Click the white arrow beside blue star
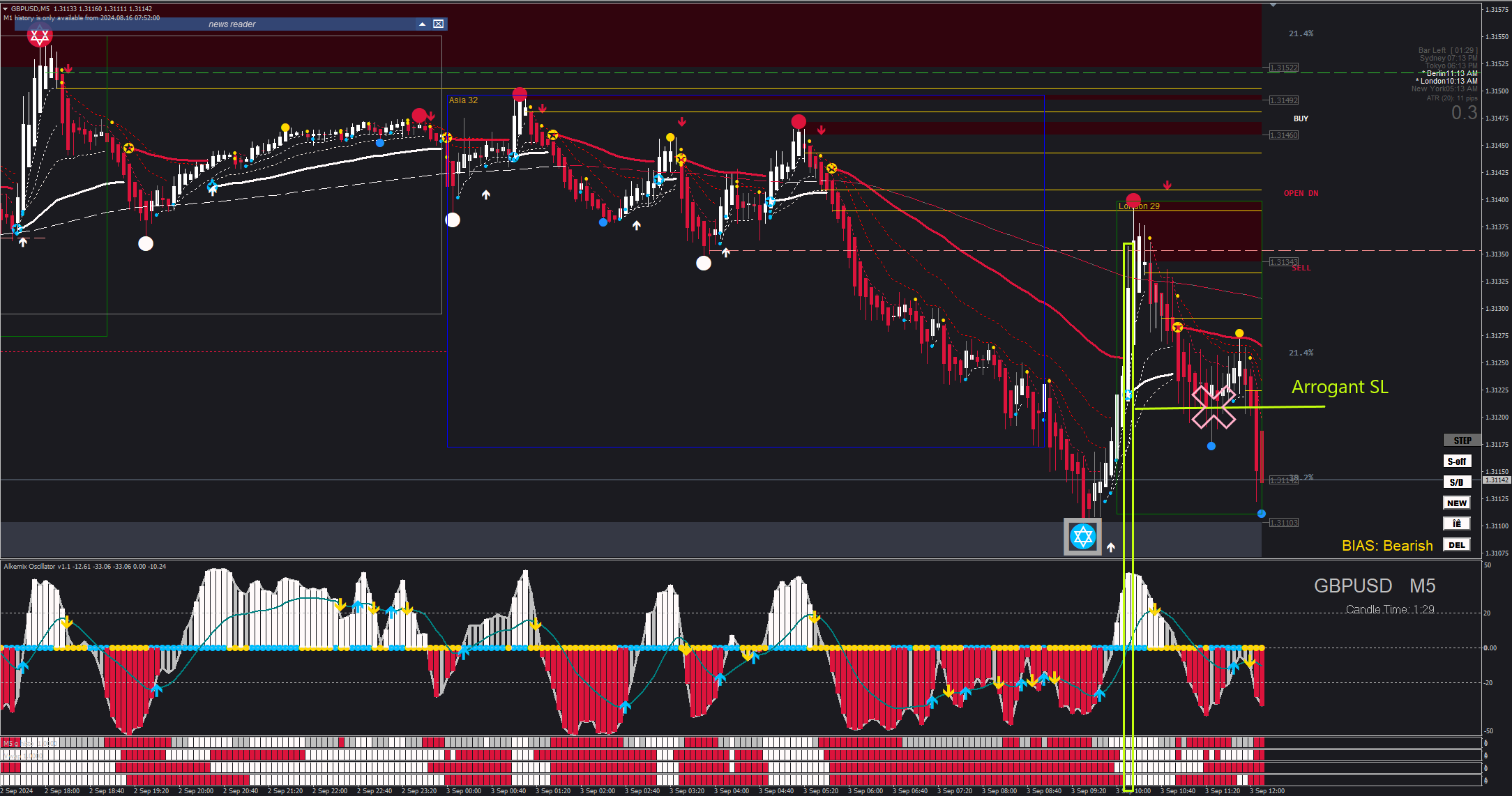 [1111, 547]
